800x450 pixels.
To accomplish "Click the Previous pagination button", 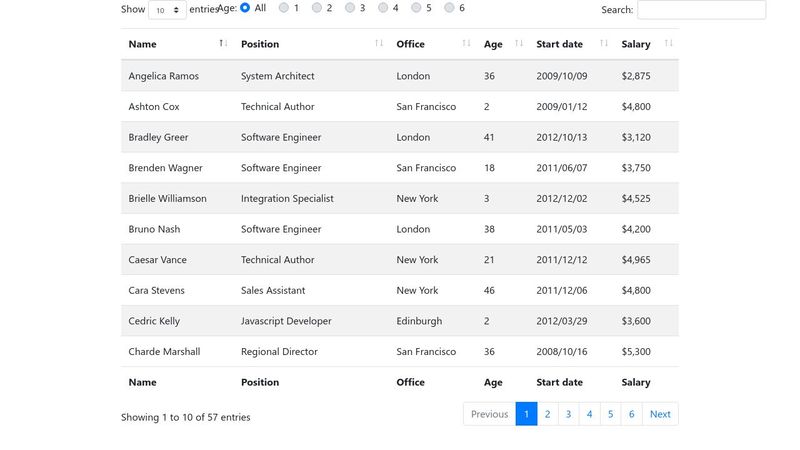I will [489, 414].
